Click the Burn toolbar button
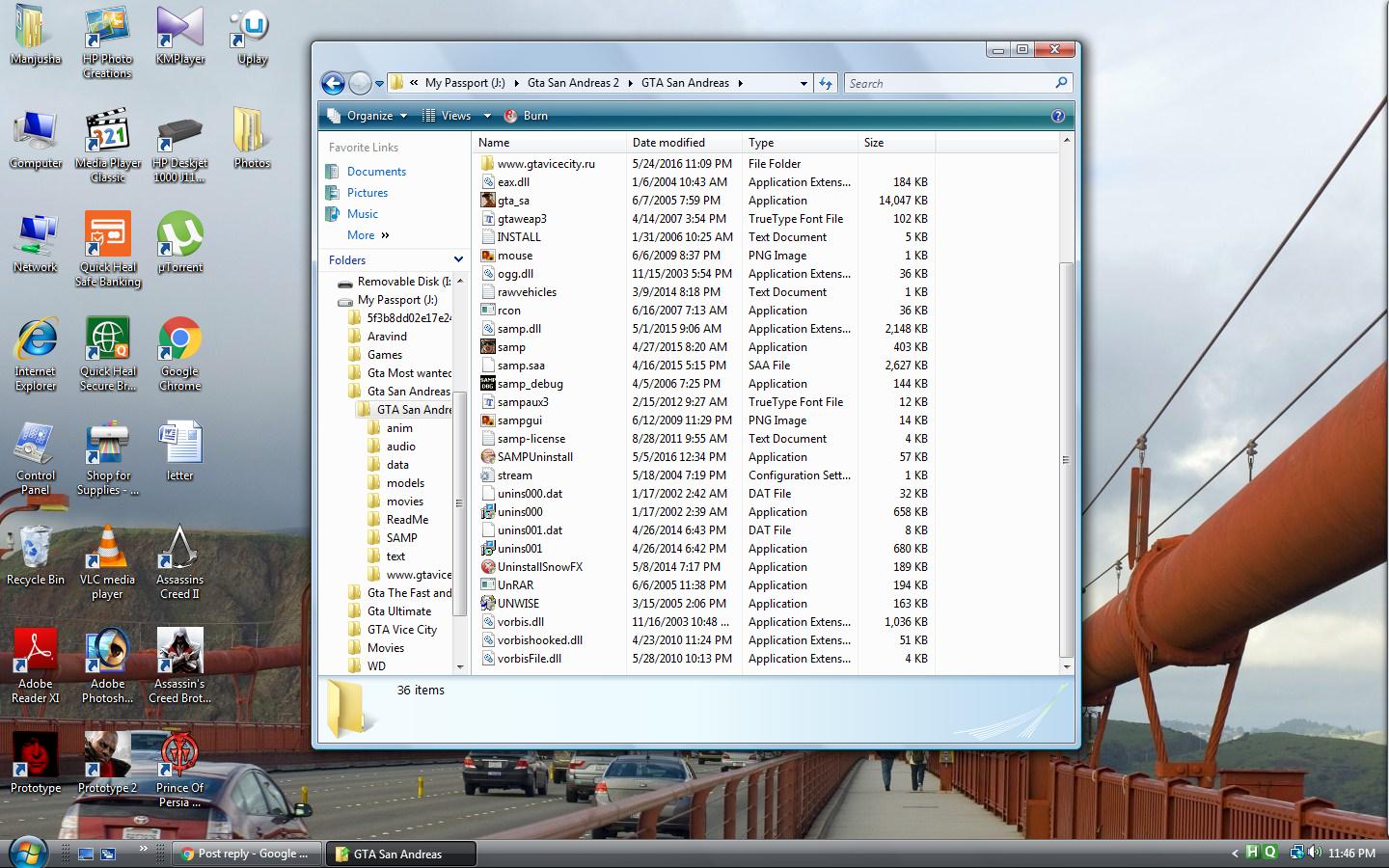The width and height of the screenshot is (1389, 868). 526,116
